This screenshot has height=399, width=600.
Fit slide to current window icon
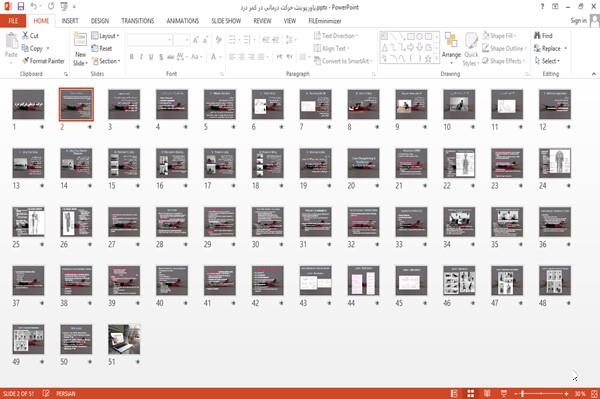coord(594,393)
